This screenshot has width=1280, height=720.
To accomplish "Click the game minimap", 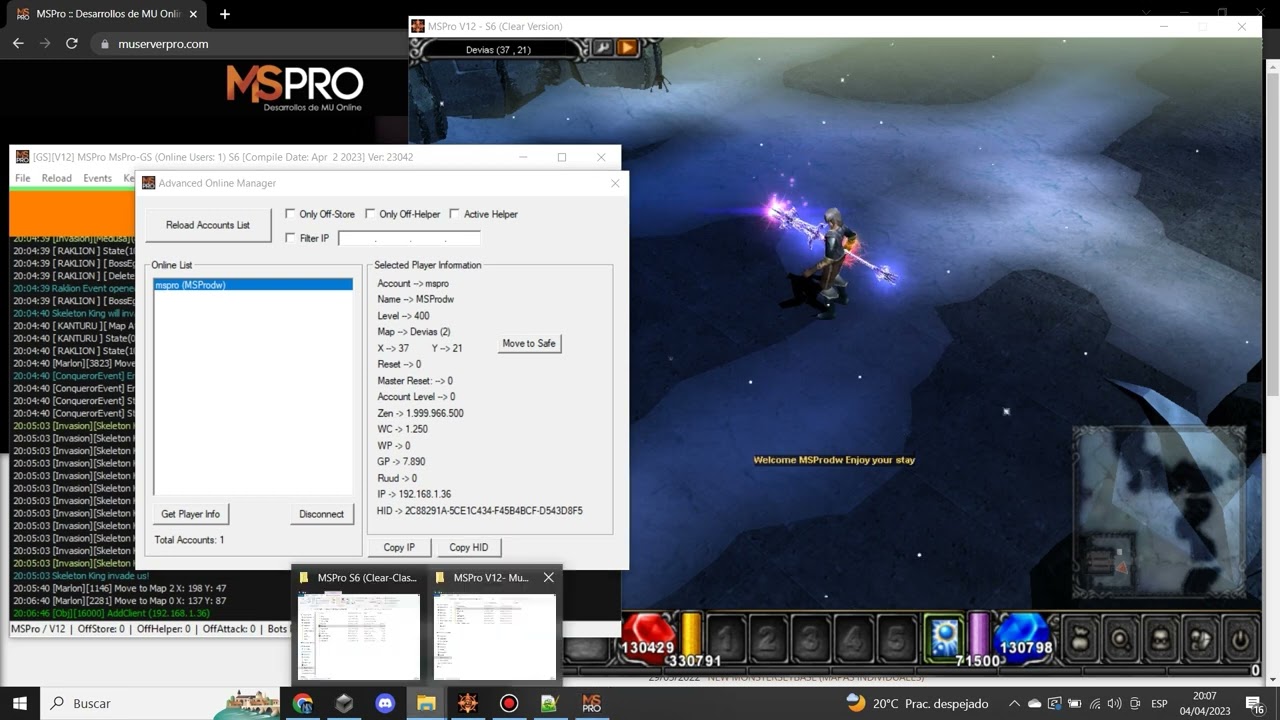I will click(x=1159, y=512).
